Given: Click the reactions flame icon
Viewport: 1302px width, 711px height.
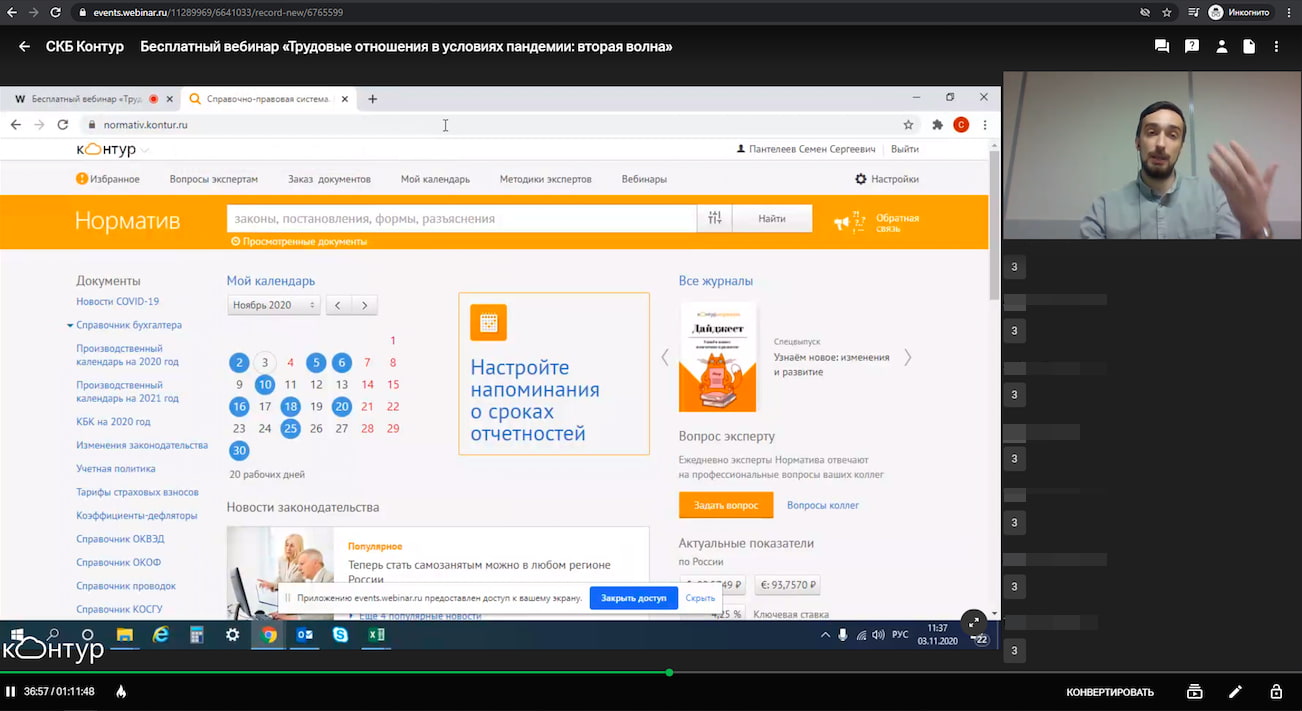Looking at the screenshot, I should click(120, 691).
